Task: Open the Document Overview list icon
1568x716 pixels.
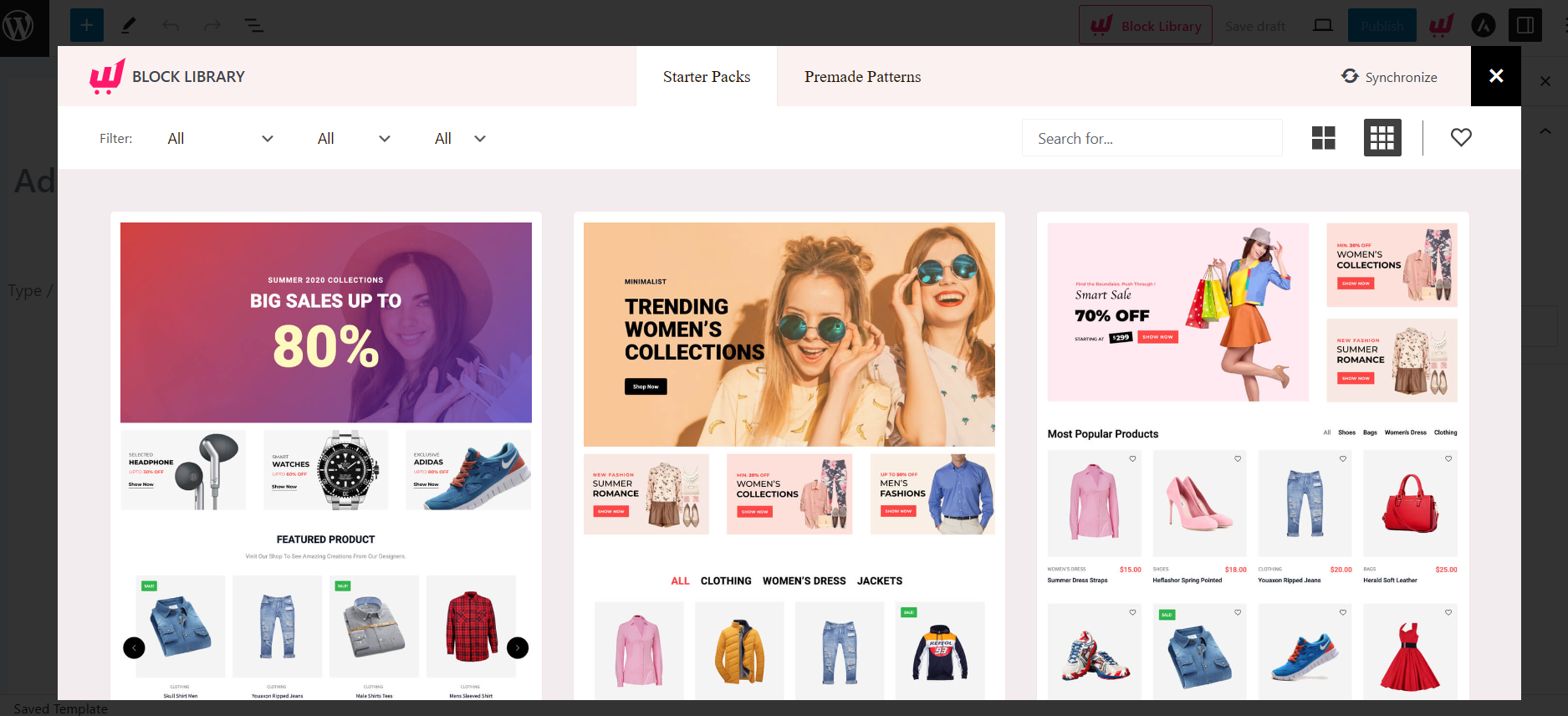Action: click(254, 26)
